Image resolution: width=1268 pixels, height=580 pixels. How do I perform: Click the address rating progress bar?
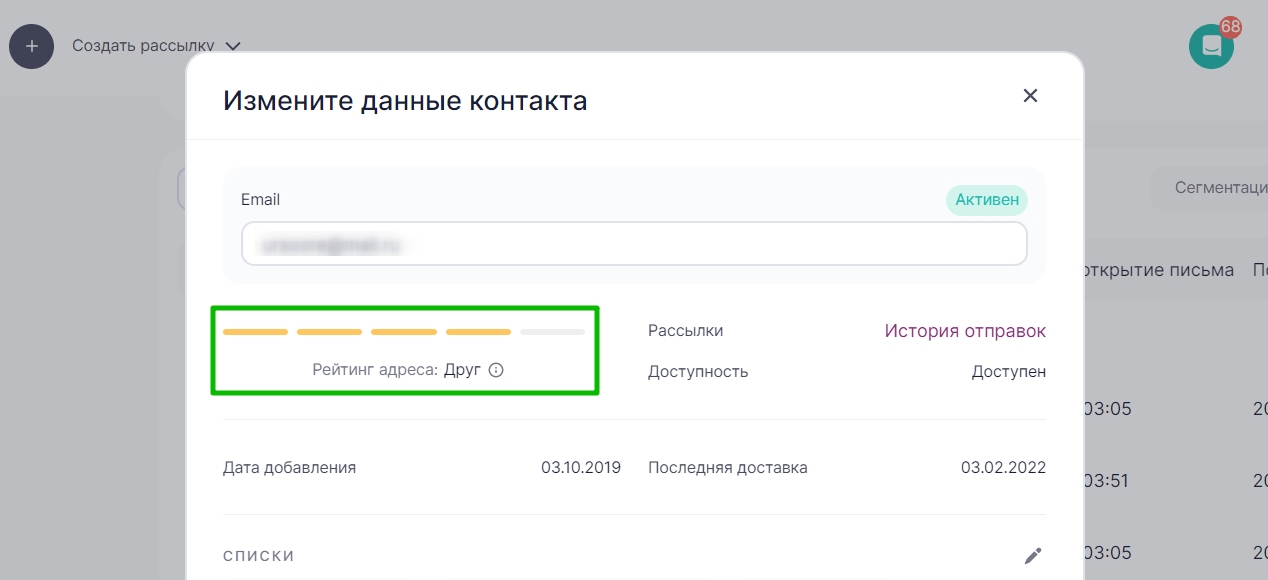tap(404, 331)
